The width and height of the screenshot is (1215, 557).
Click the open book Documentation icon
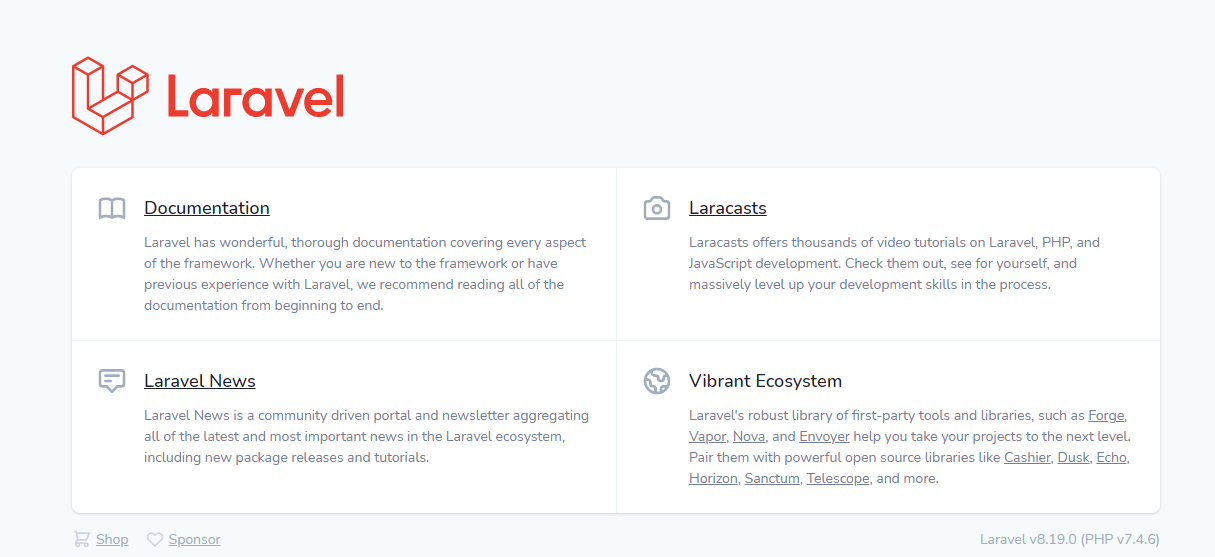tap(112, 209)
